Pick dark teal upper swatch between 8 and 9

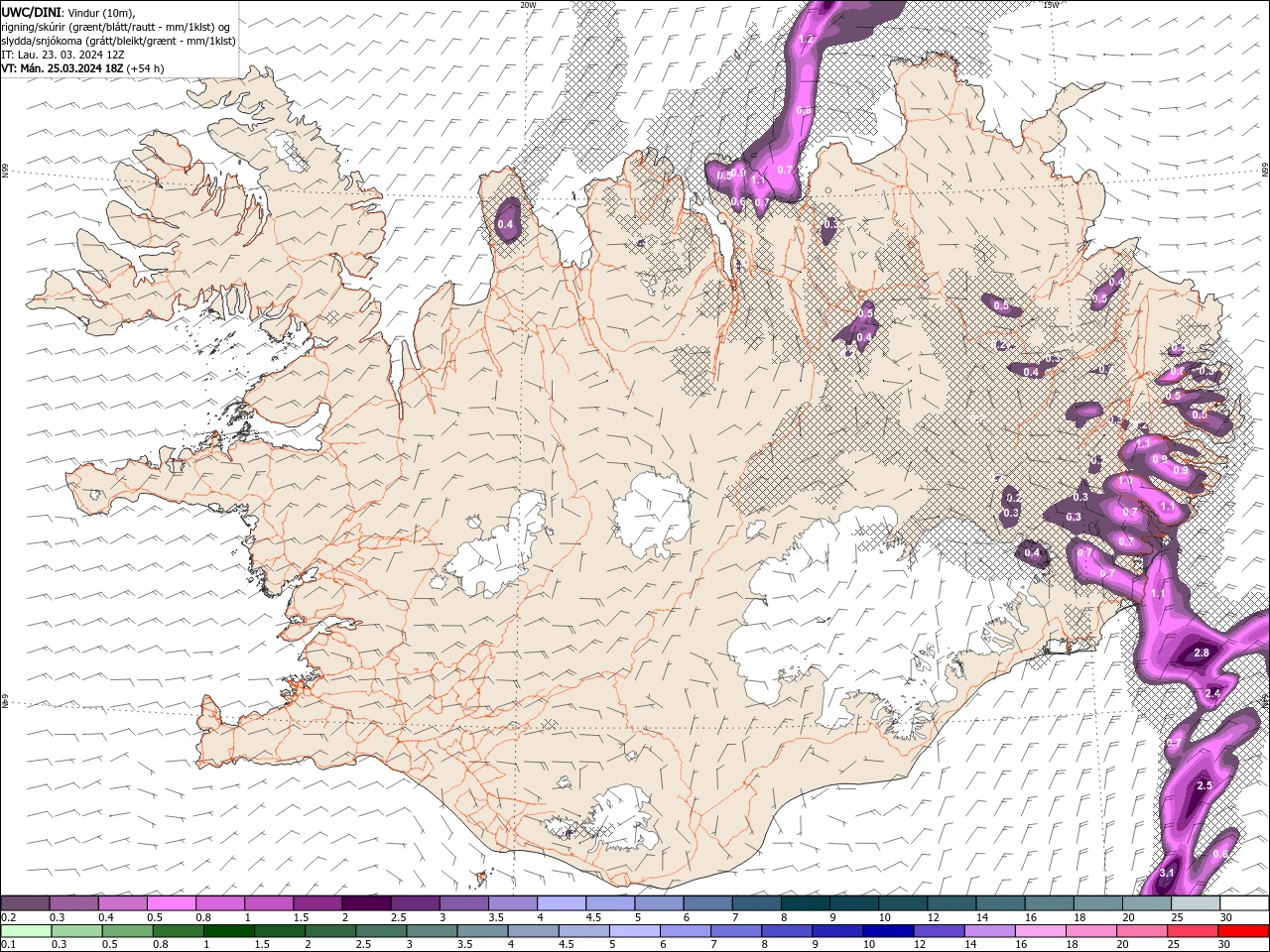[805, 903]
